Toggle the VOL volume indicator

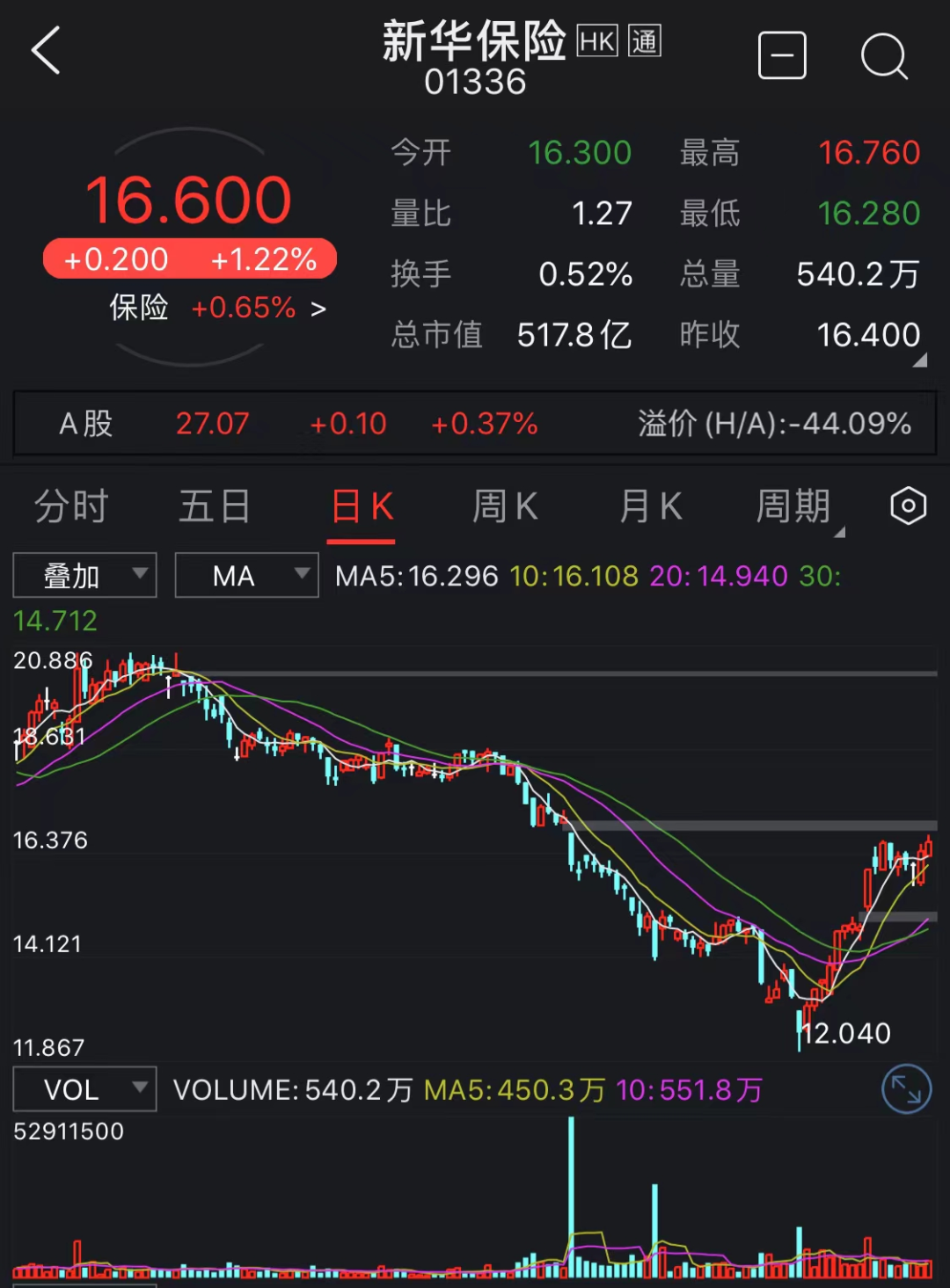(70, 1088)
